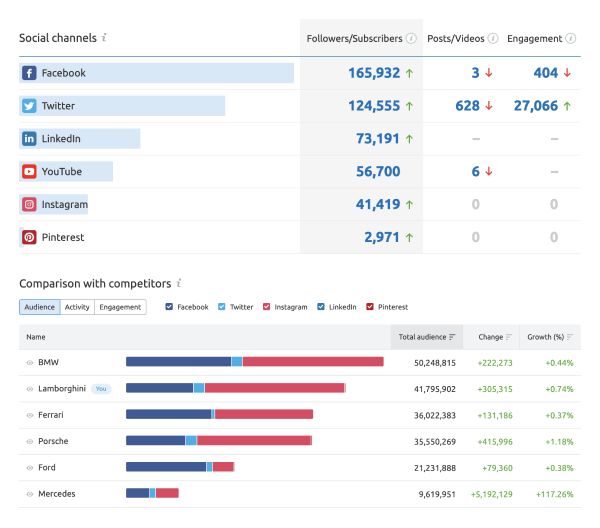Toggle the eye icon for Mercedes
This screenshot has width=600, height=528.
click(x=29, y=494)
